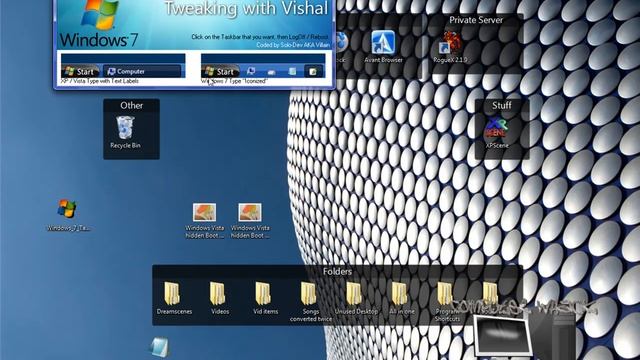Screen dimensions: 640x360
Task: Launch the RogueX 2.1.0 shortcut in Private Server
Action: pyautogui.click(x=450, y=47)
